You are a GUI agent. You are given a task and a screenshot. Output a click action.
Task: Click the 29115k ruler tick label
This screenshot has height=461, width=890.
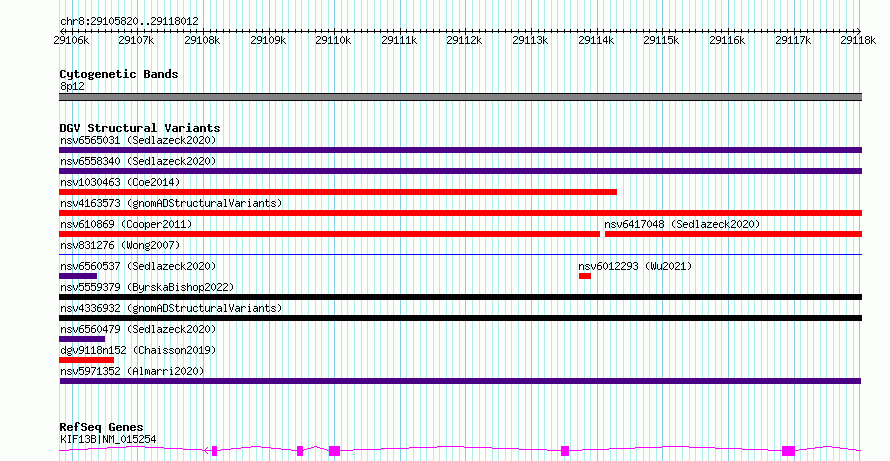(661, 40)
